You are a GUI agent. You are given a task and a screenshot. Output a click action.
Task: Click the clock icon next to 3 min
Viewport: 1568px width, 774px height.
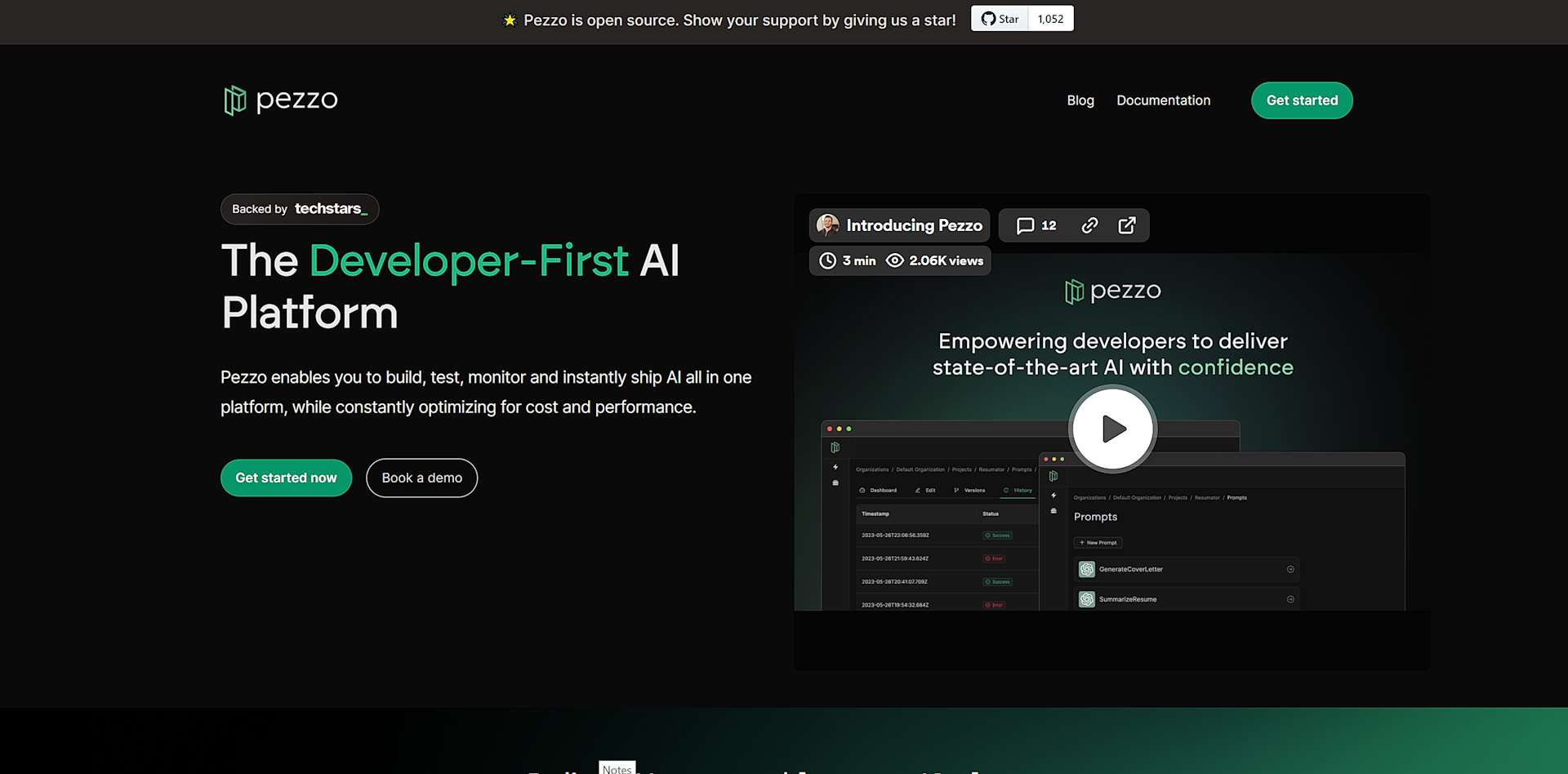(826, 260)
